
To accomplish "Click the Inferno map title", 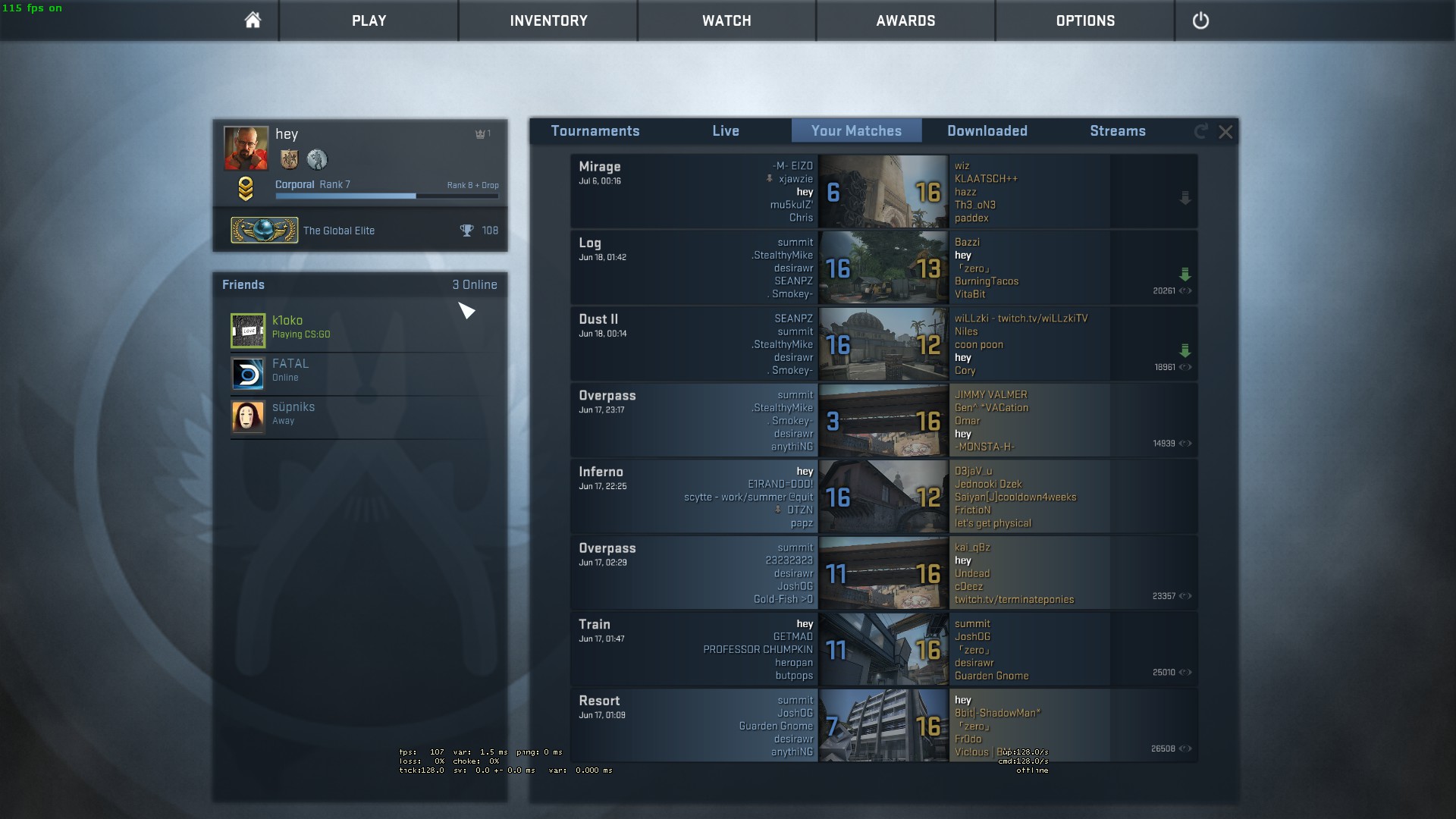I will coord(601,472).
